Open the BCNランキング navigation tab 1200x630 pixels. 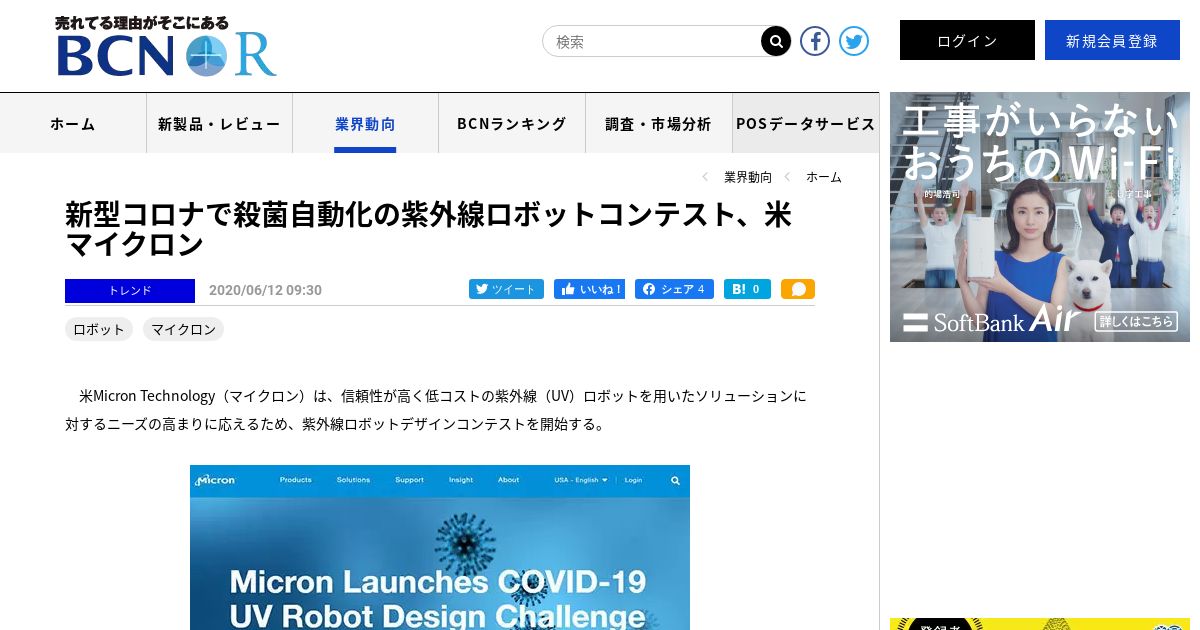[x=512, y=123]
